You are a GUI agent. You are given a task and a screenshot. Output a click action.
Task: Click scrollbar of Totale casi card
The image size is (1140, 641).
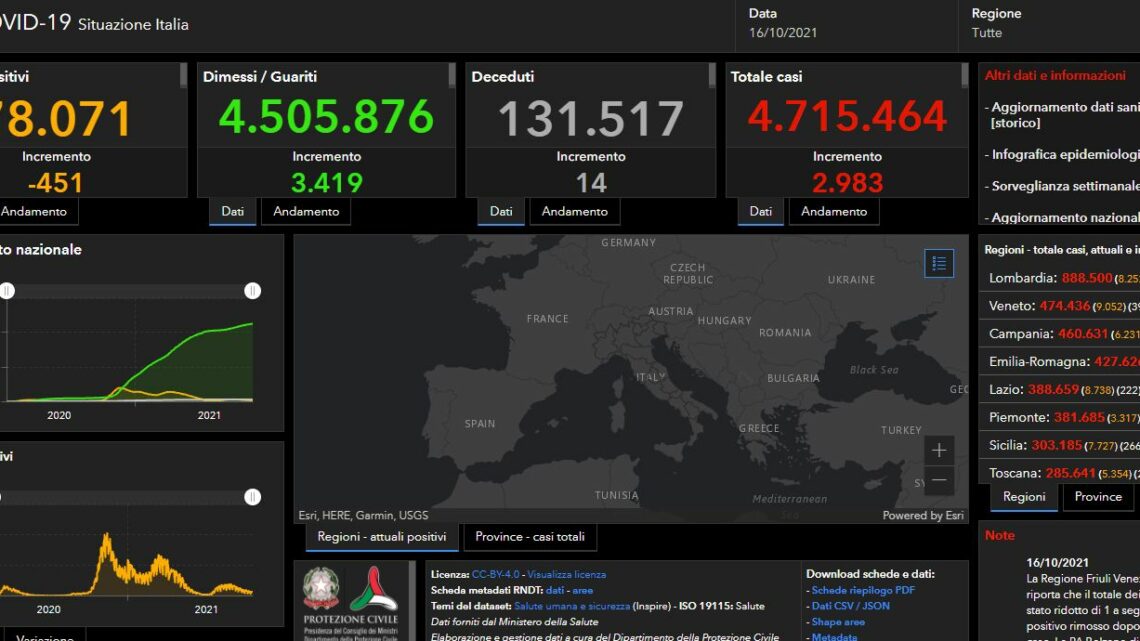[x=965, y=76]
